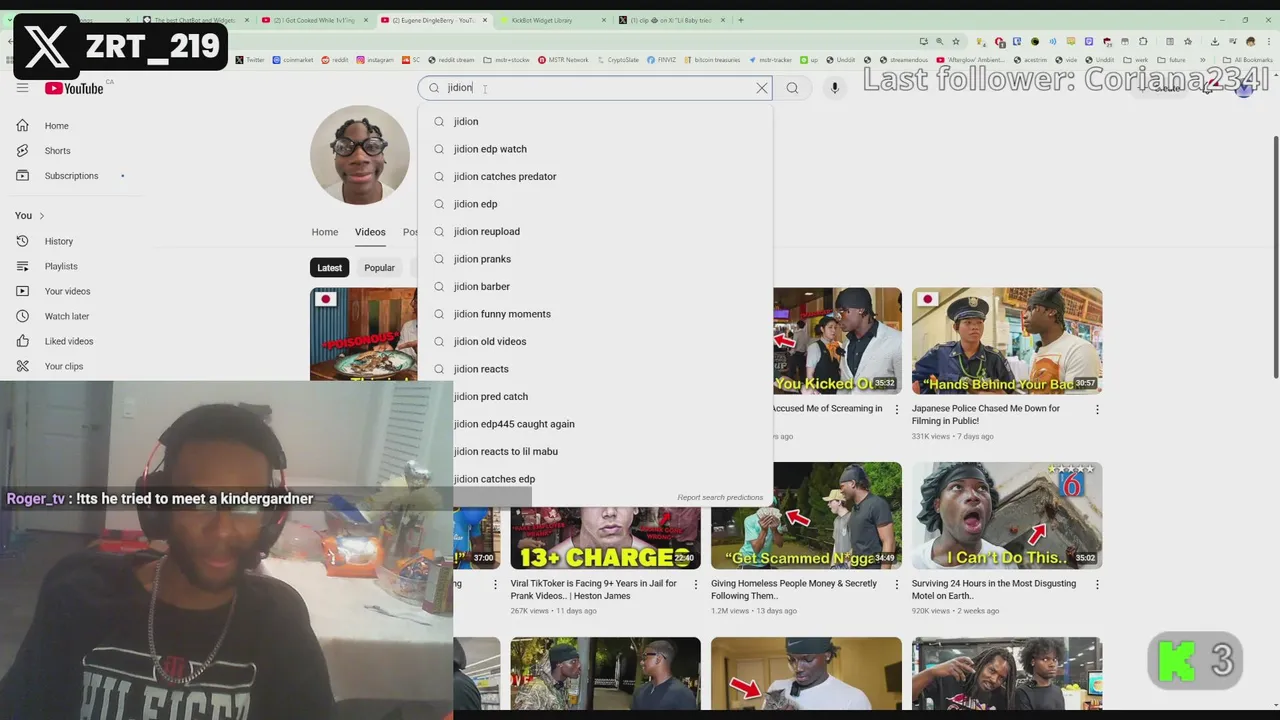
Task: Switch to 'clip on X: Lil Baby' tab
Action: [x=670, y=20]
